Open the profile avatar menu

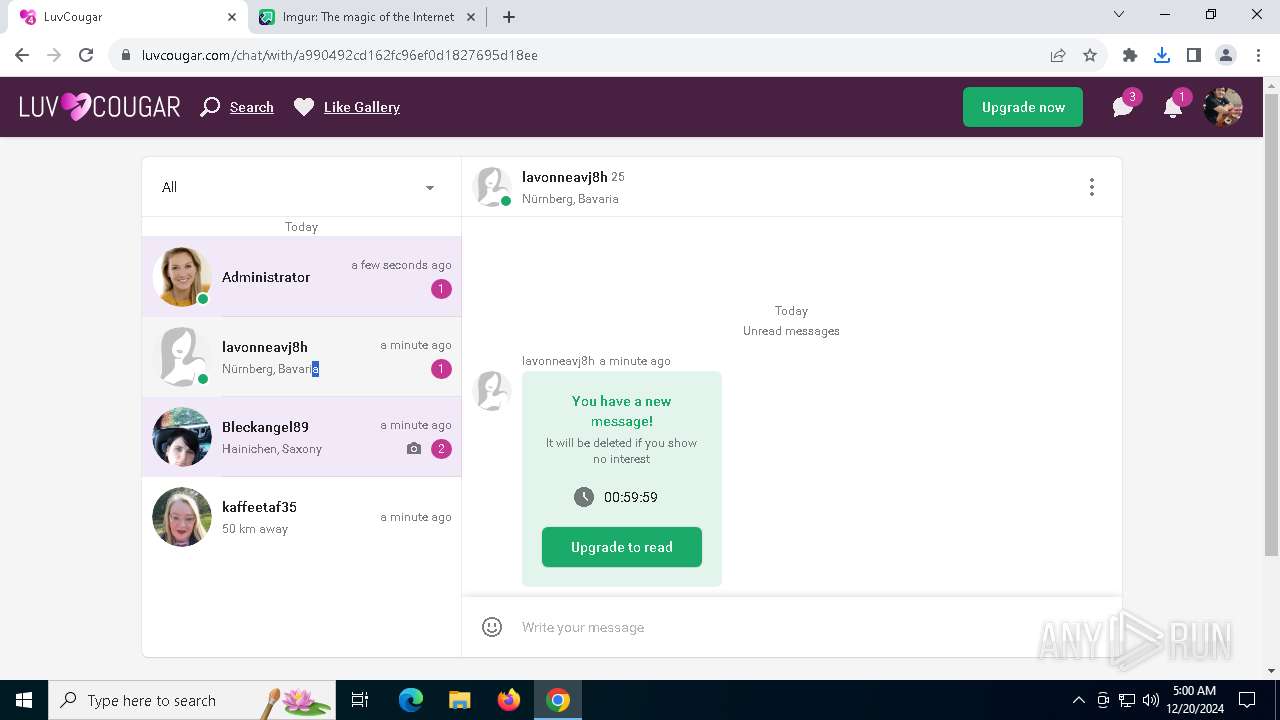pos(1223,107)
